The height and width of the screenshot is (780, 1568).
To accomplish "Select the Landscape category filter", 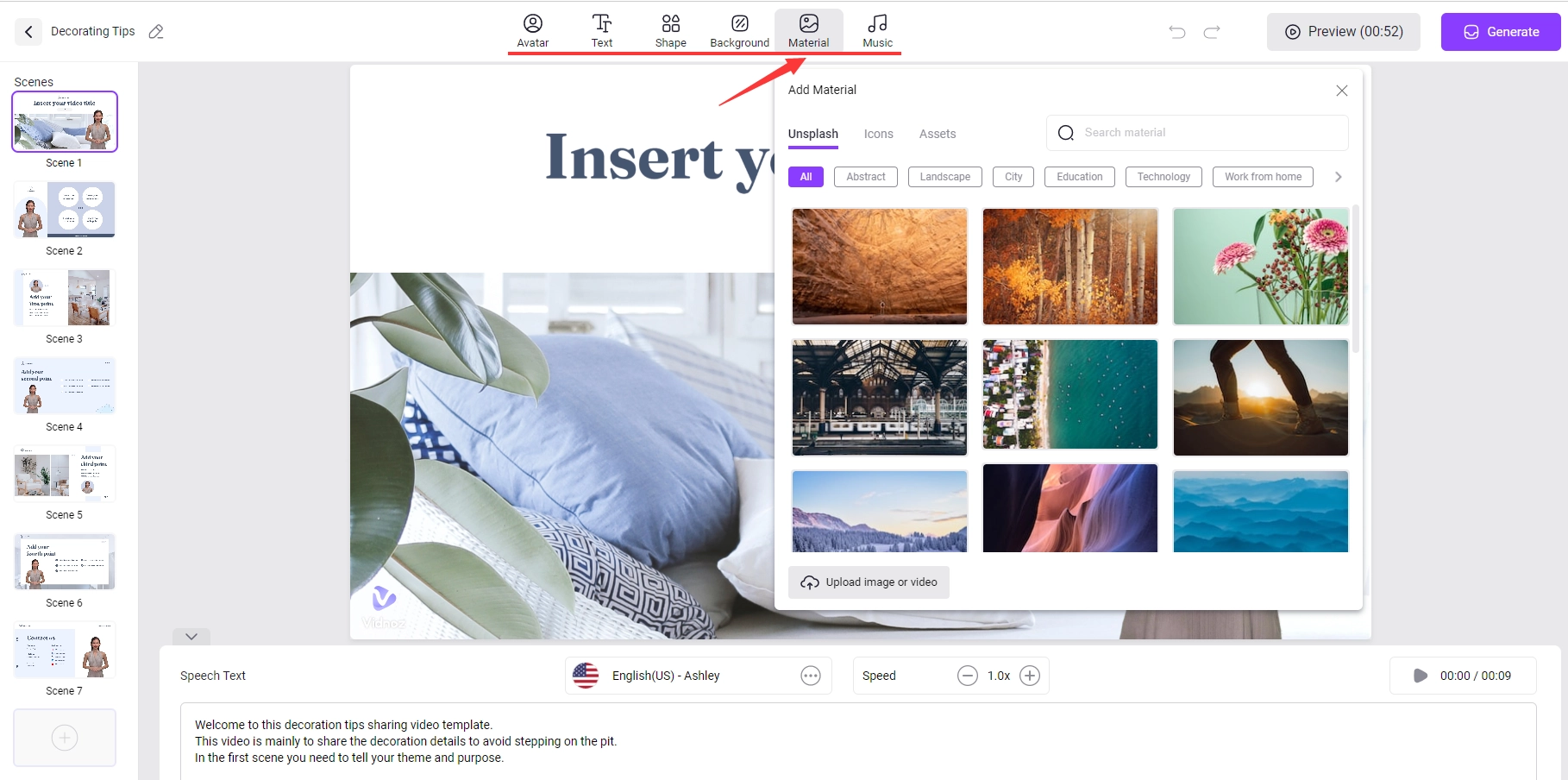I will [x=944, y=177].
